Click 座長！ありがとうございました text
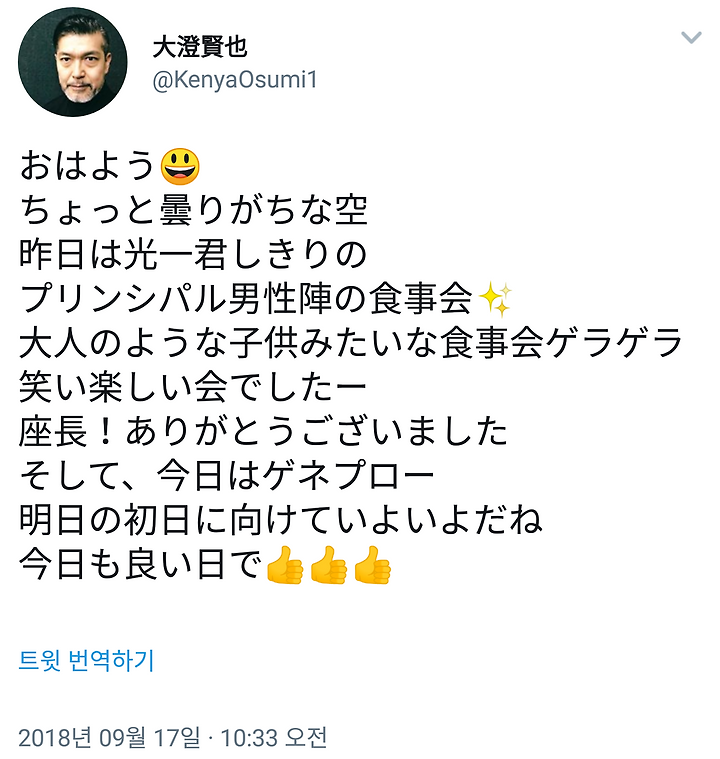The height and width of the screenshot is (759, 720). point(263,432)
